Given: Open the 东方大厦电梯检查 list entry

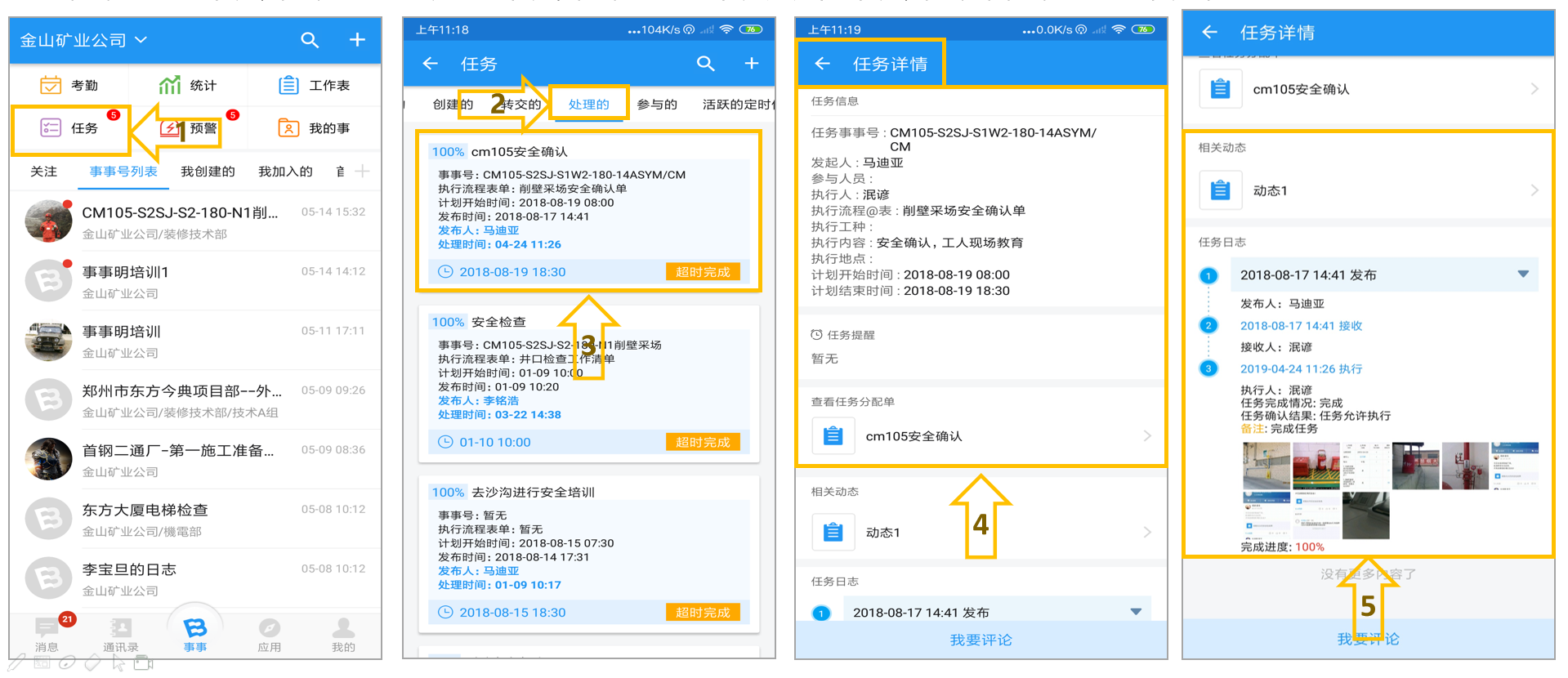Looking at the screenshot, I should pos(195,520).
